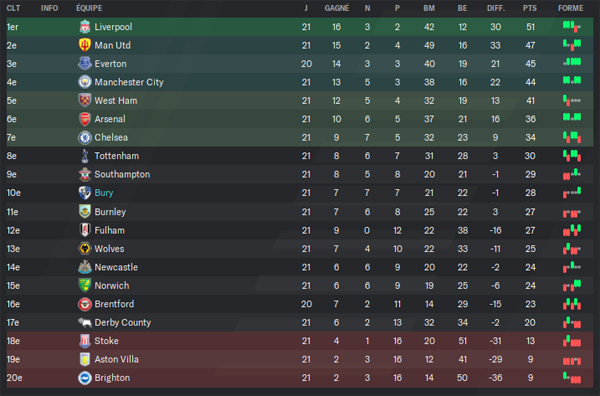Select the Everton crest icon
The image size is (600, 396).
[x=85, y=64]
